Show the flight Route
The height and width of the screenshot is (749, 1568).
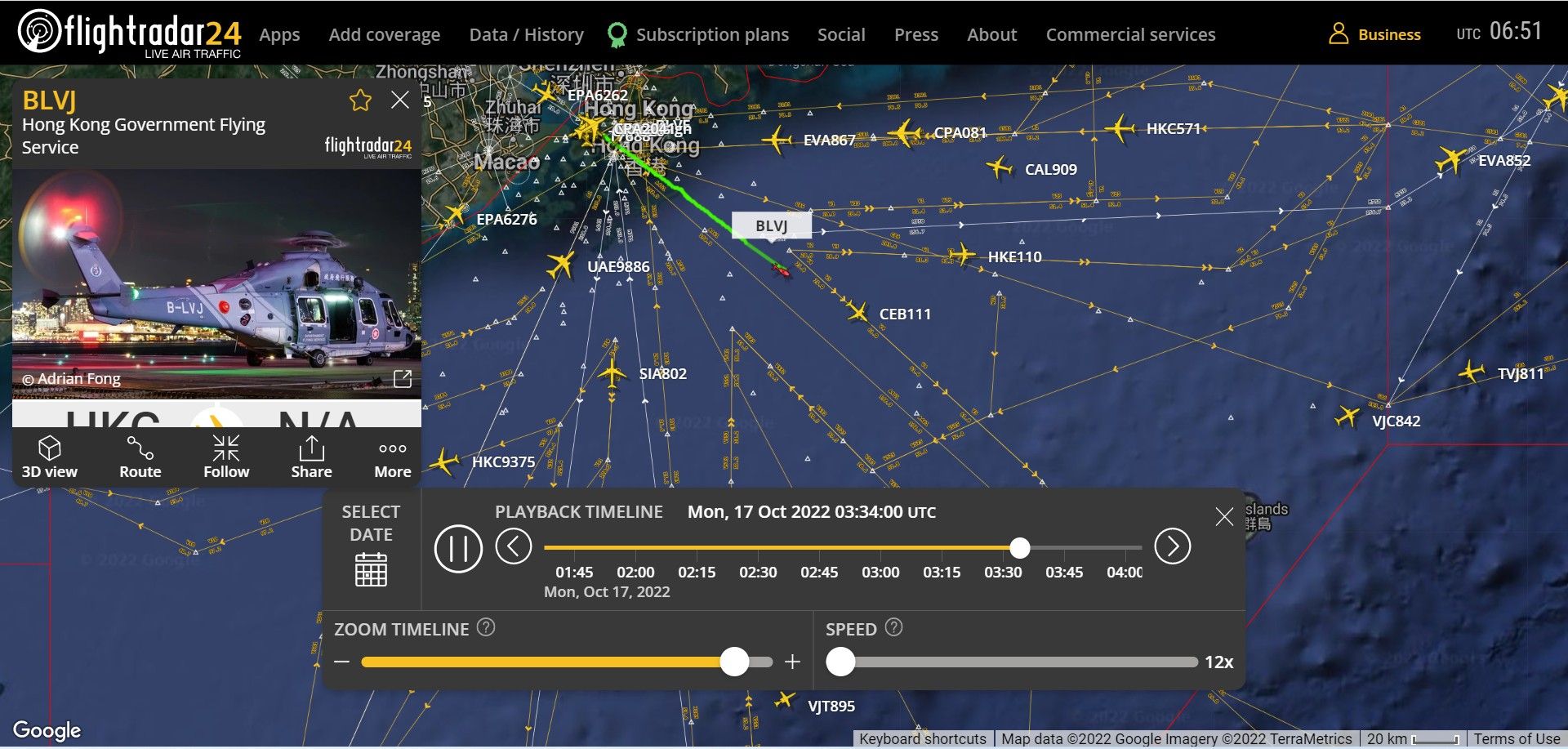coord(140,457)
